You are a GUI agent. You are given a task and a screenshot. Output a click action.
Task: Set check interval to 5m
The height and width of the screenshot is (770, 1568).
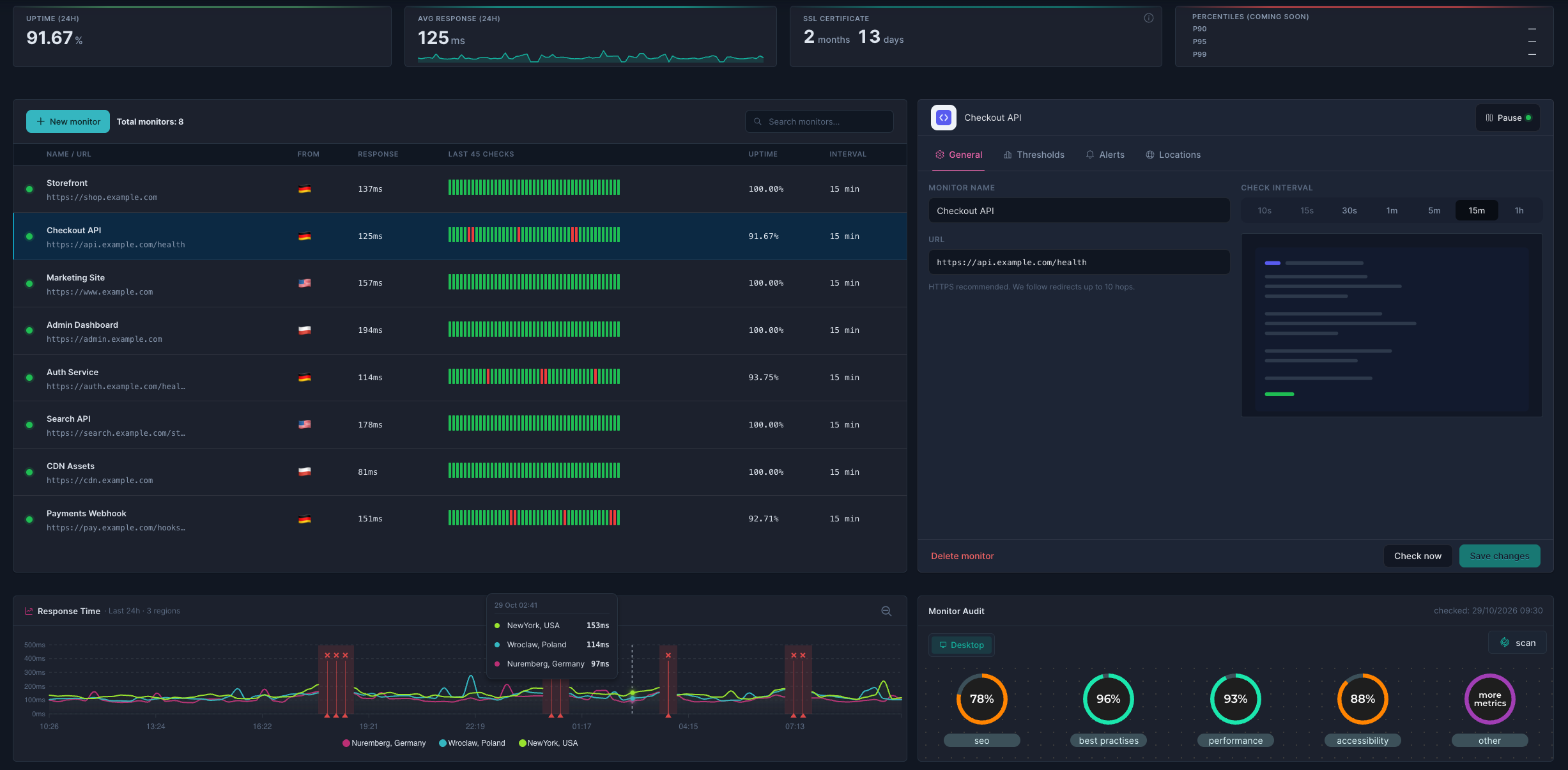[1434, 210]
